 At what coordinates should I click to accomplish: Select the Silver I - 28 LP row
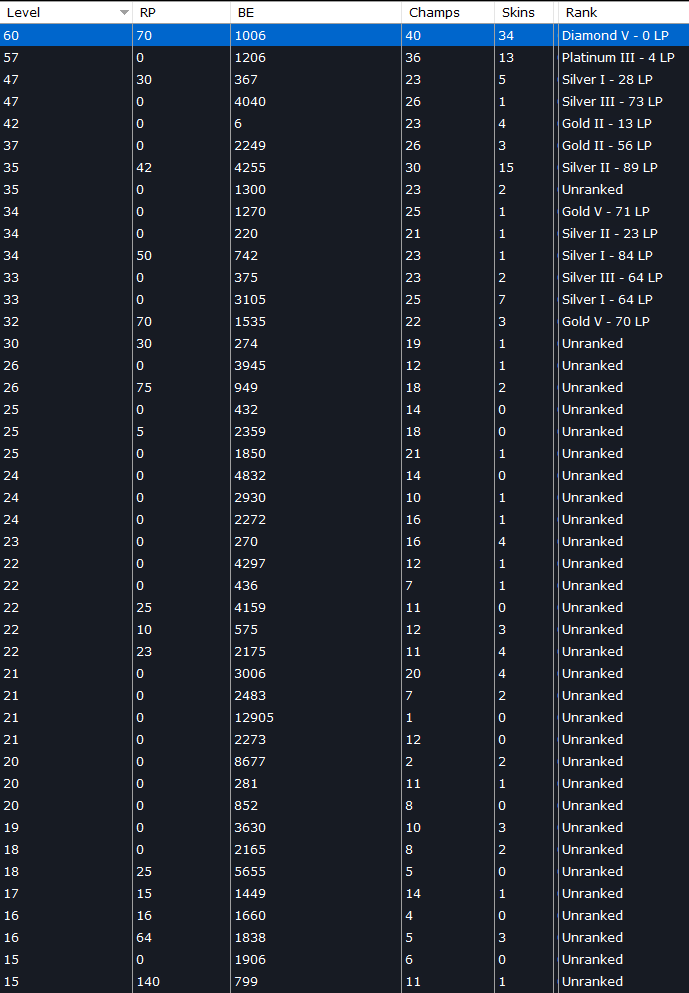pyautogui.click(x=344, y=80)
